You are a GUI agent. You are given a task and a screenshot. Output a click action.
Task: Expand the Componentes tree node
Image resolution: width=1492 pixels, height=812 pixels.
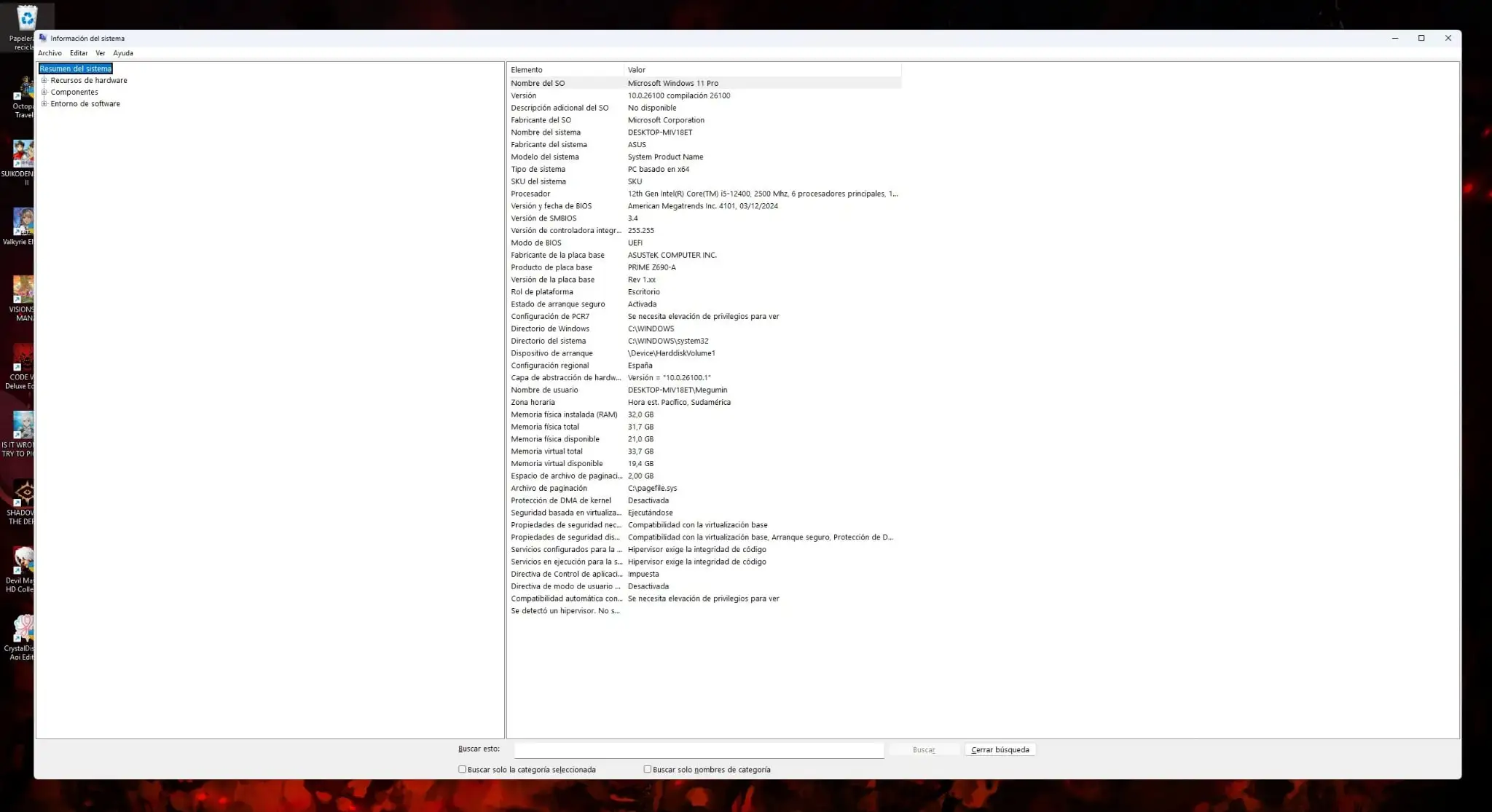[x=44, y=92]
